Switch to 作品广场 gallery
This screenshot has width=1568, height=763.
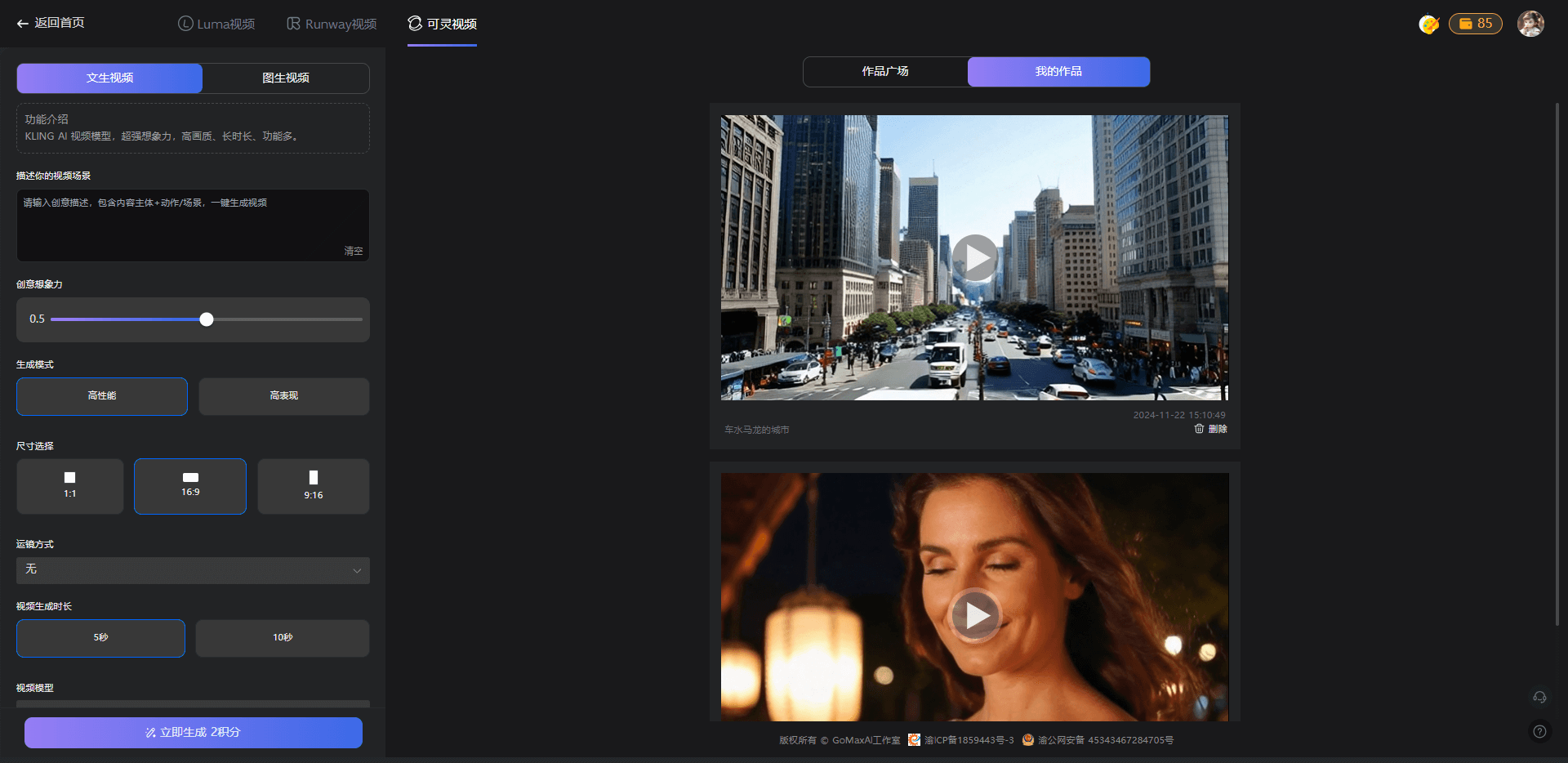click(x=885, y=72)
